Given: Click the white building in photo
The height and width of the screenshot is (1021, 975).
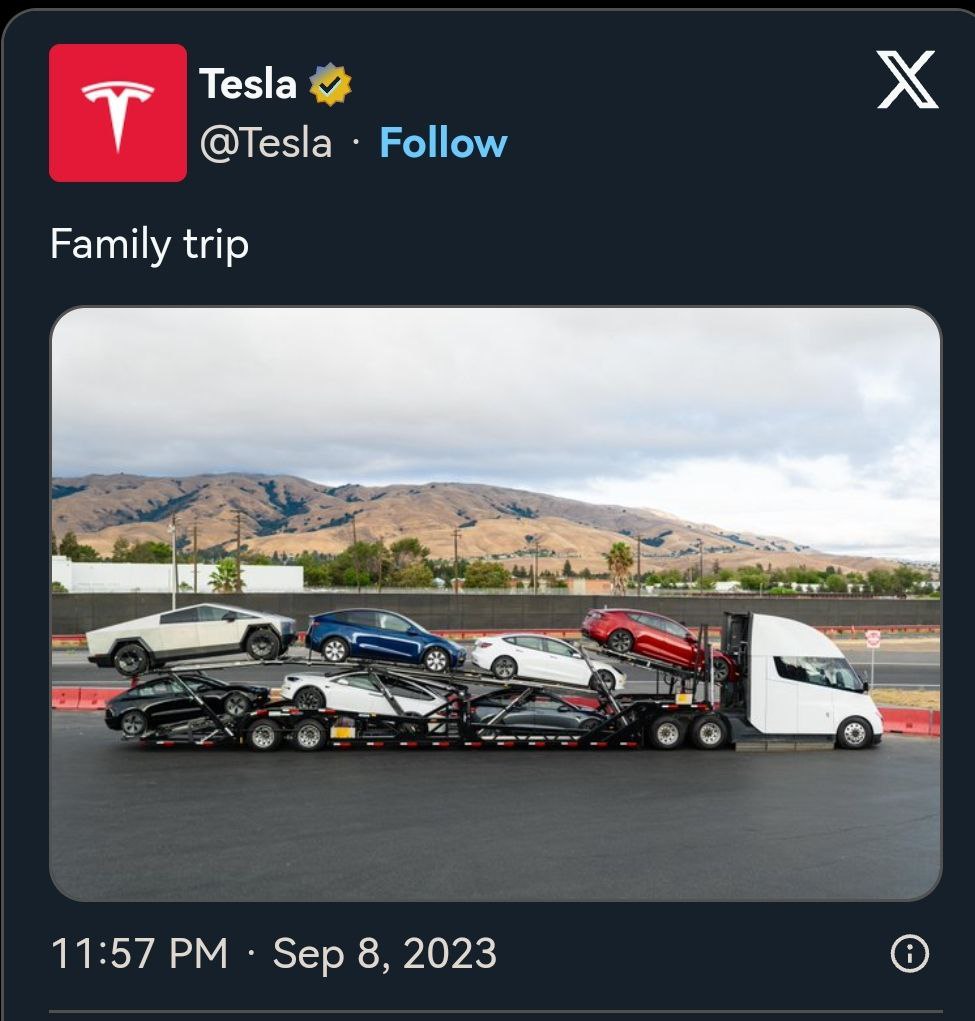Looking at the screenshot, I should (177, 576).
